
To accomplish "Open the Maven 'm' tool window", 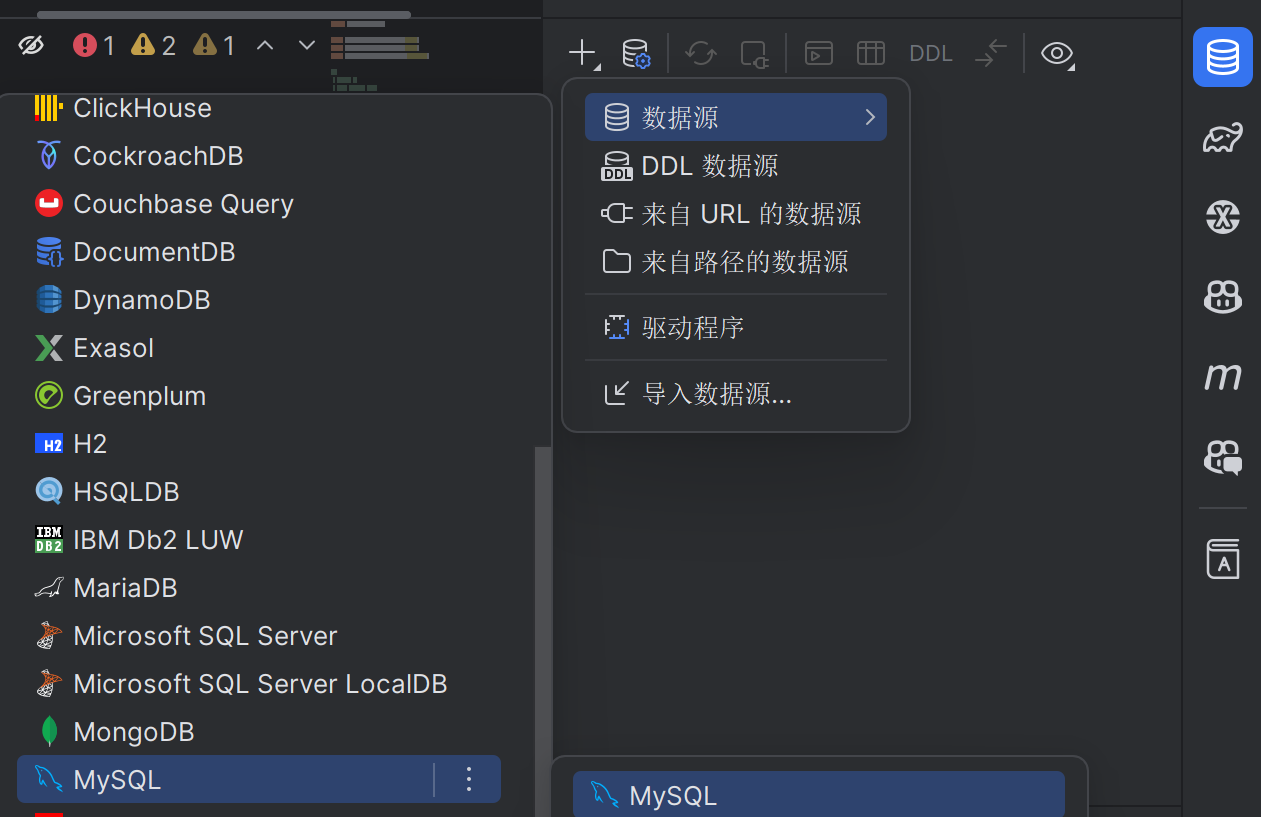I will [x=1222, y=376].
